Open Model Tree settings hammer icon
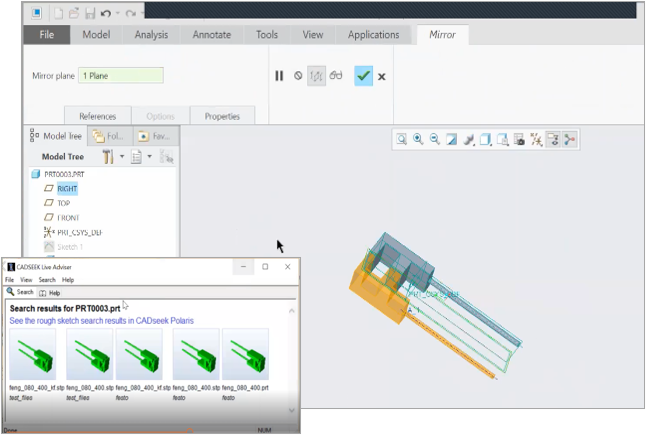Screen dimensions: 646x435 [x=107, y=157]
